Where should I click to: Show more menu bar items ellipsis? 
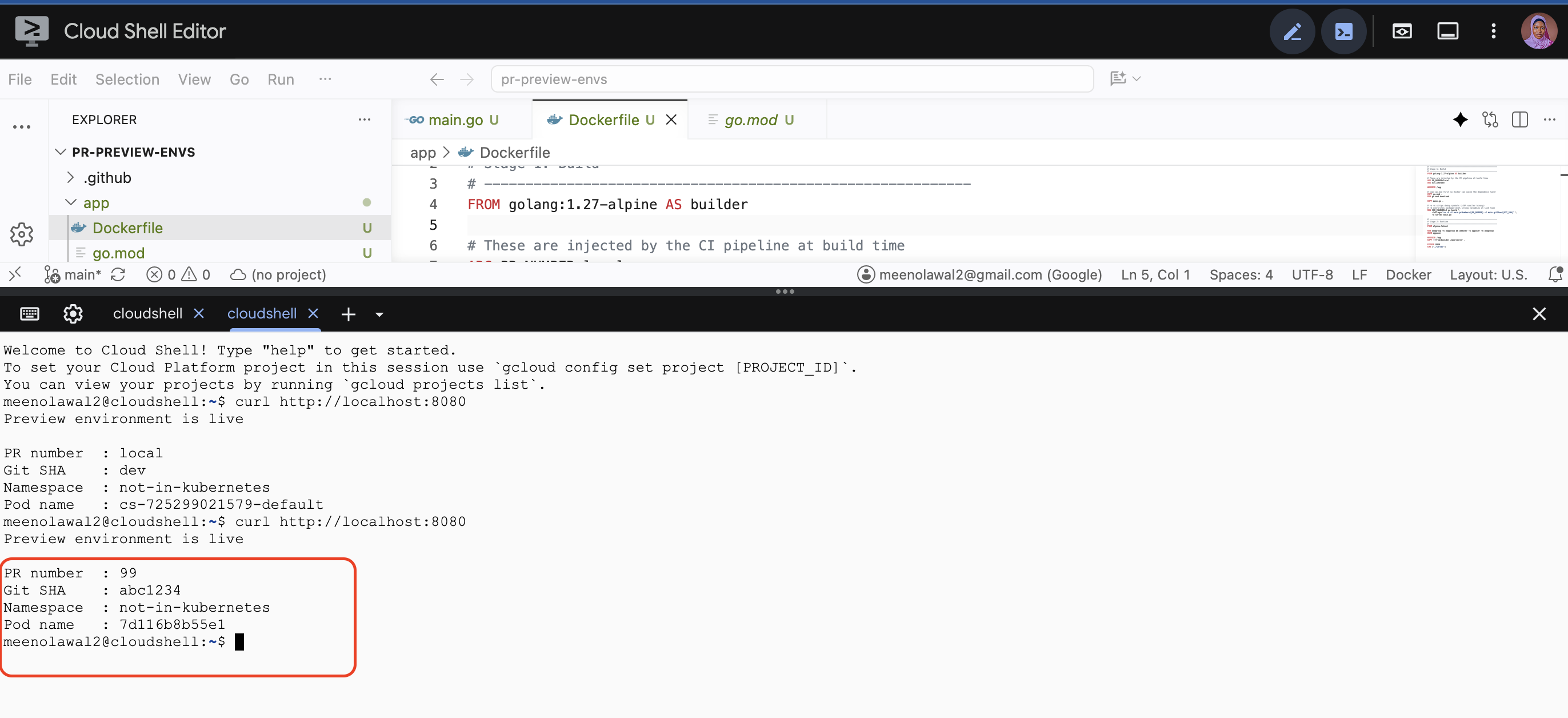(x=325, y=78)
